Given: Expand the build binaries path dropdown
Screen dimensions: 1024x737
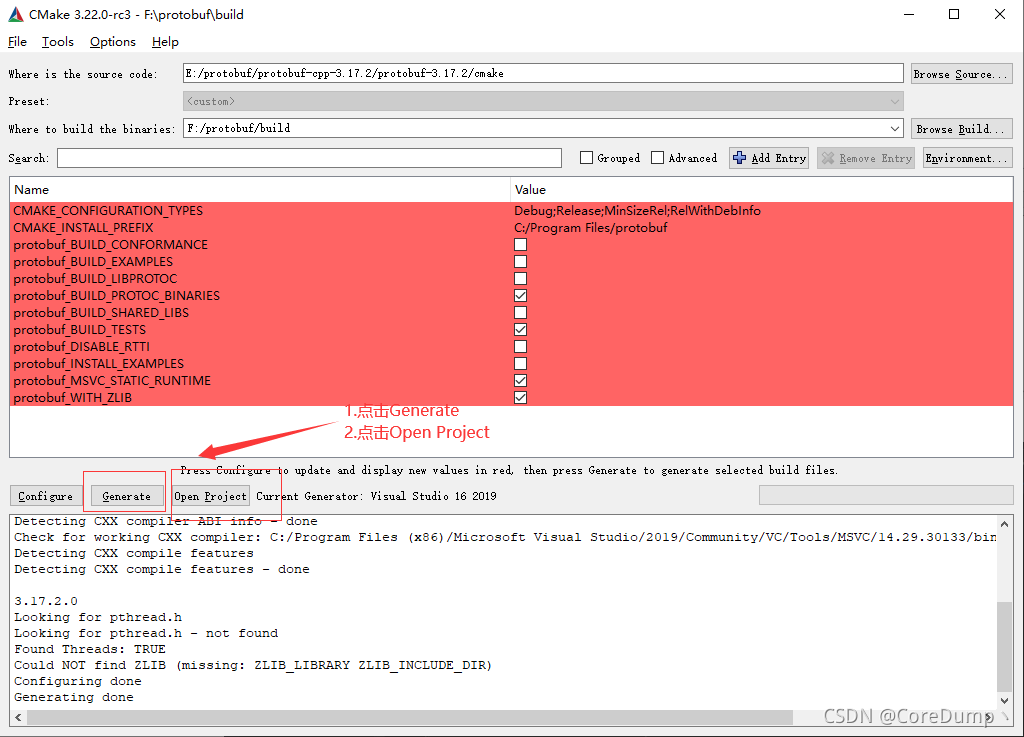Looking at the screenshot, I should 895,129.
